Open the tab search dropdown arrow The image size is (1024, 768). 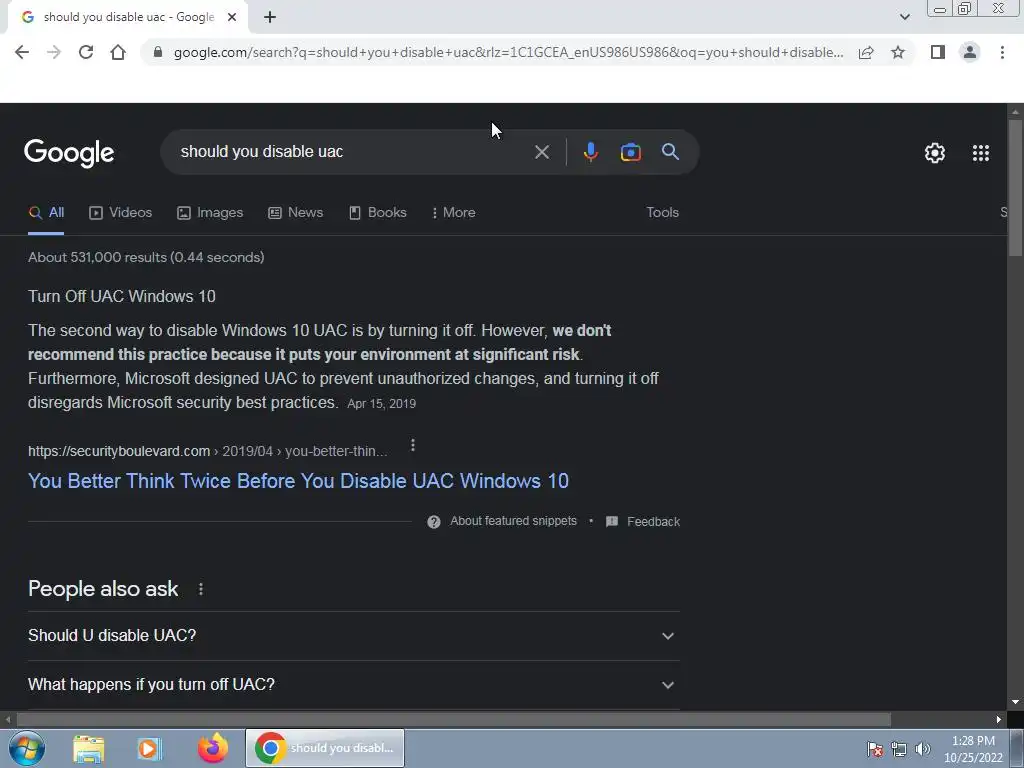coord(904,17)
